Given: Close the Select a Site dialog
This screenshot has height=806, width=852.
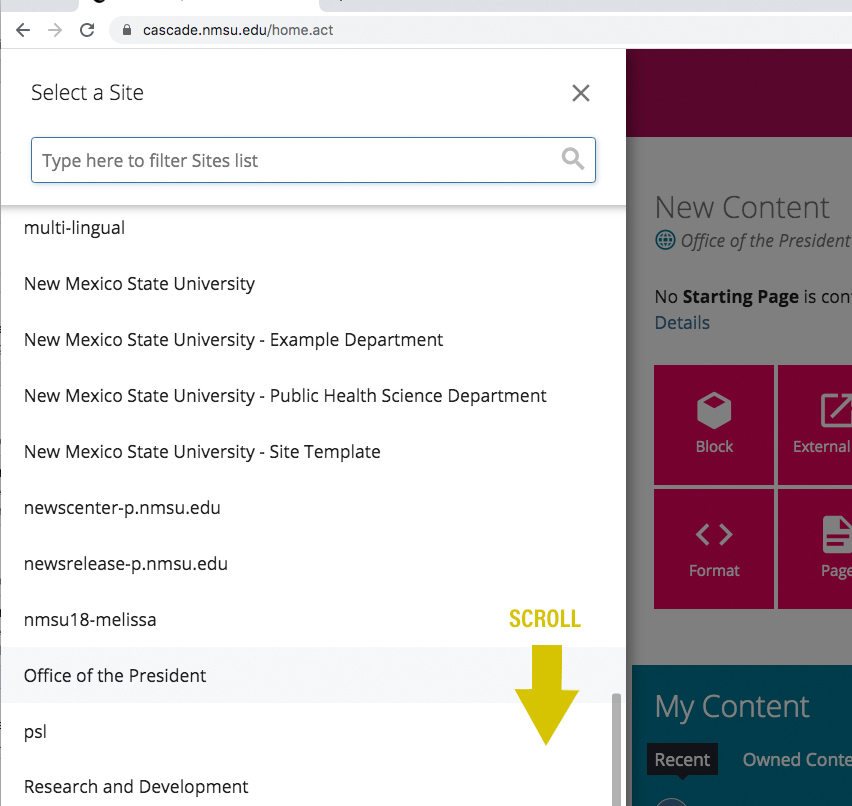Looking at the screenshot, I should [580, 92].
